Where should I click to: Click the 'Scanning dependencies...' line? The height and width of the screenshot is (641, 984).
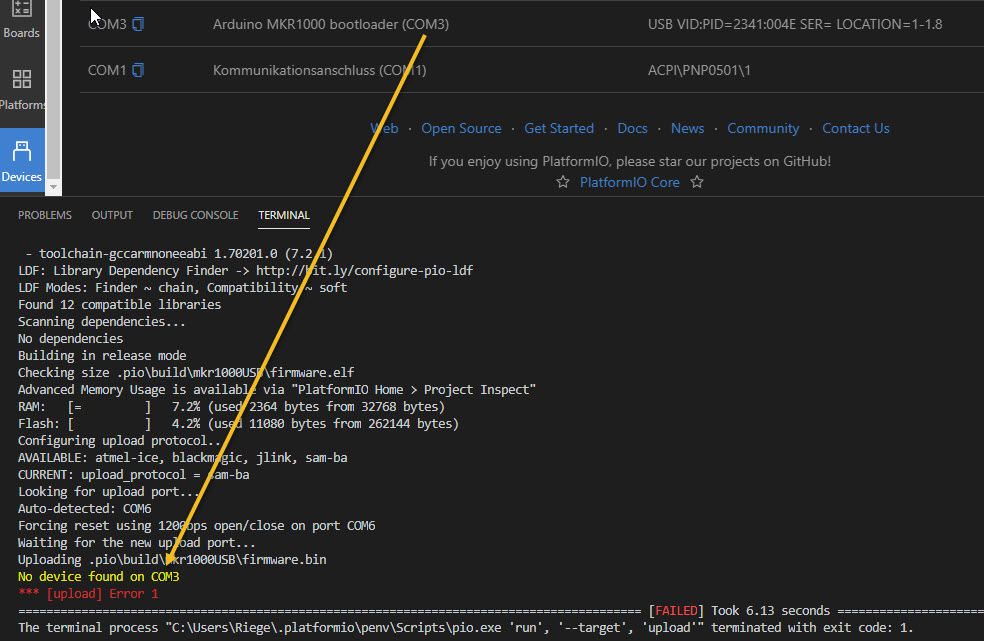coord(102,321)
